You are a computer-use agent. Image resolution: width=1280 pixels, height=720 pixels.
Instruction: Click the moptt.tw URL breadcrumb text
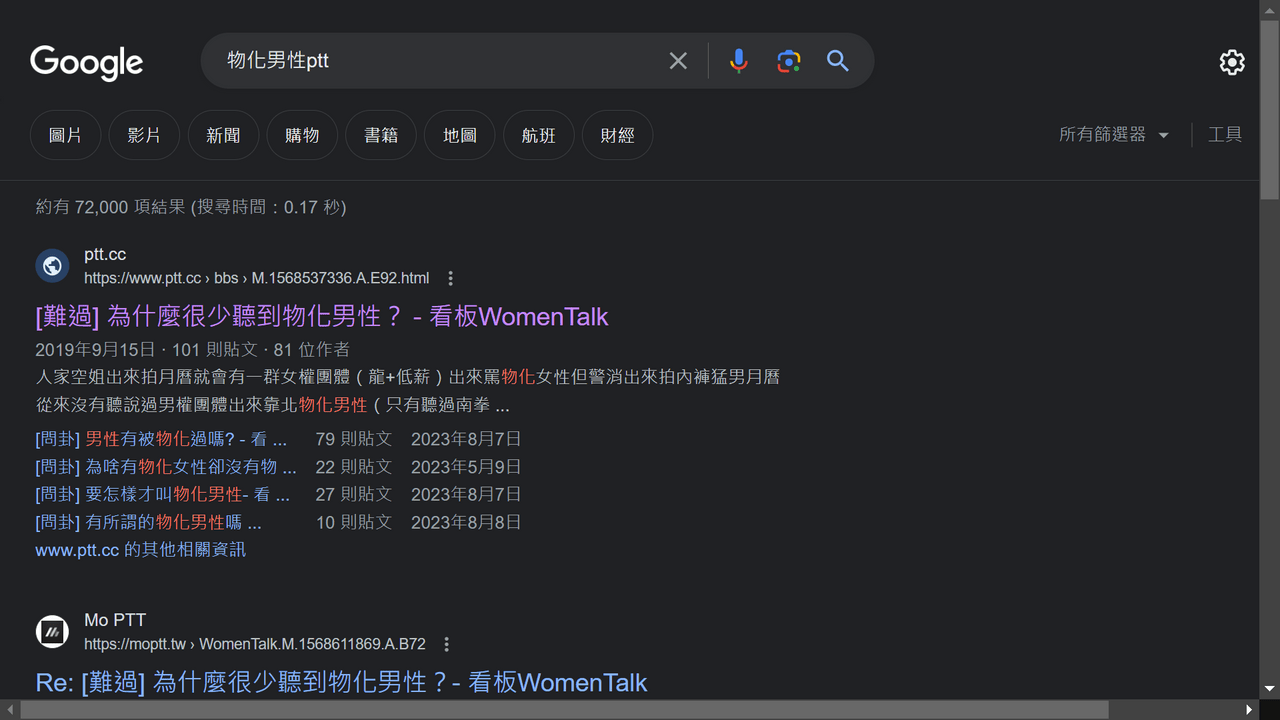[x=255, y=644]
